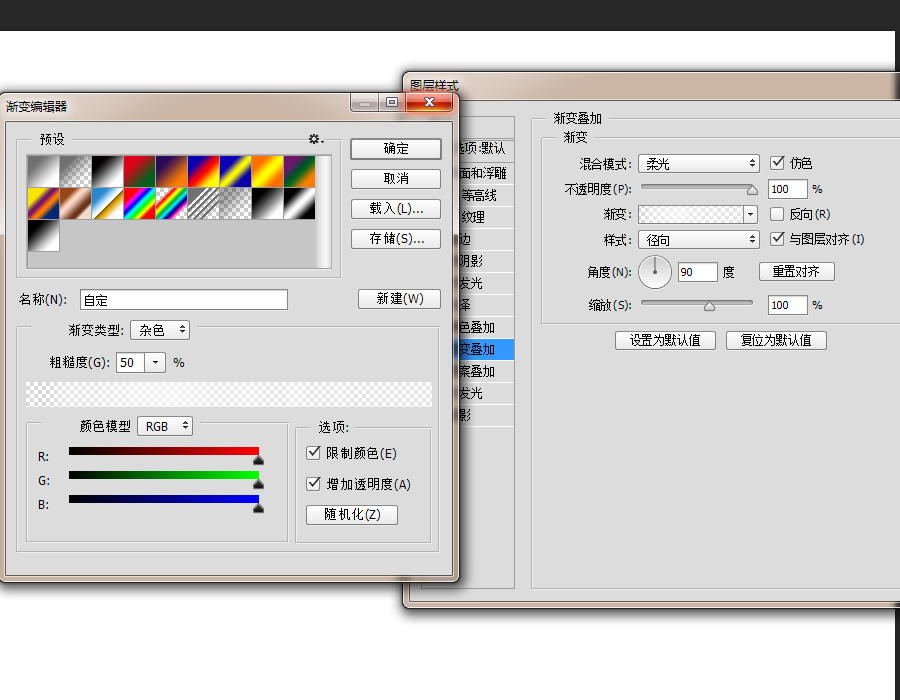The image size is (900, 700).
Task: Click the 存储(S)... button
Action: (x=396, y=239)
